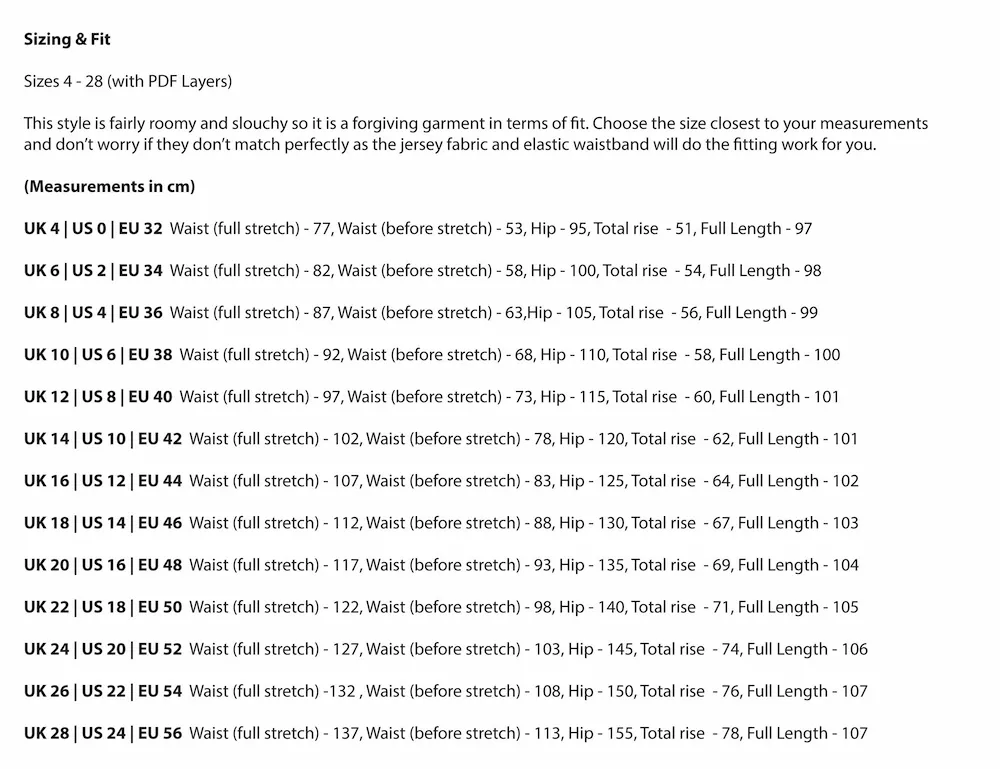
Task: Click the UK 24 | US 20 | EU 52 label
Action: tap(103, 649)
